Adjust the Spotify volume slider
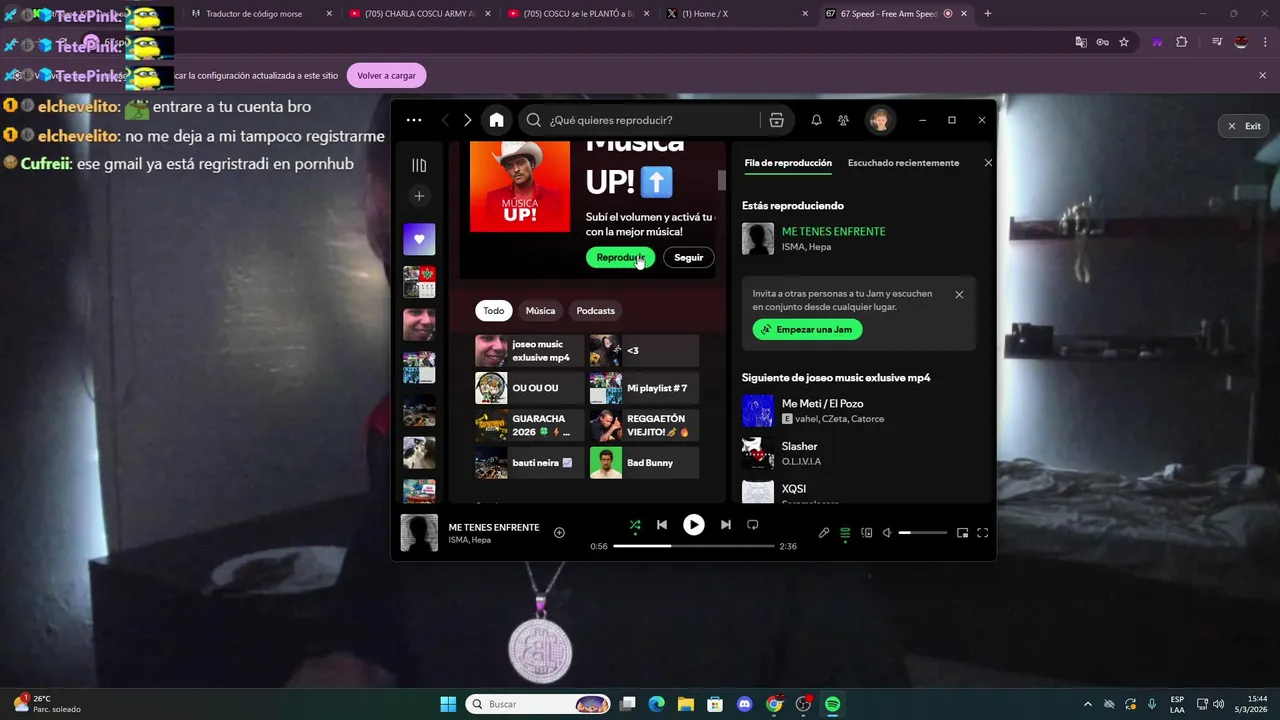 coord(923,533)
